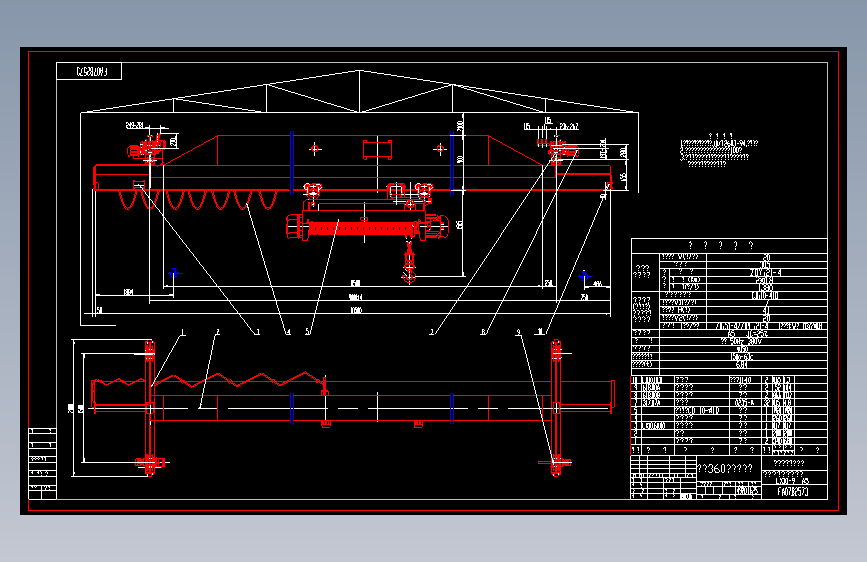Click the right circle-cross hole in girder
867x562 pixels.
440,149
